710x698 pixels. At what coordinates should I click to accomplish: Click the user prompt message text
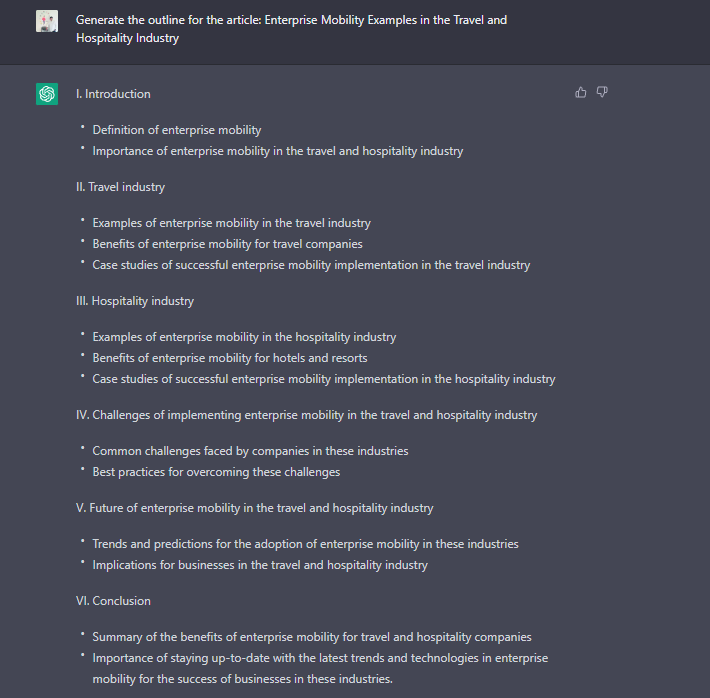tap(291, 29)
